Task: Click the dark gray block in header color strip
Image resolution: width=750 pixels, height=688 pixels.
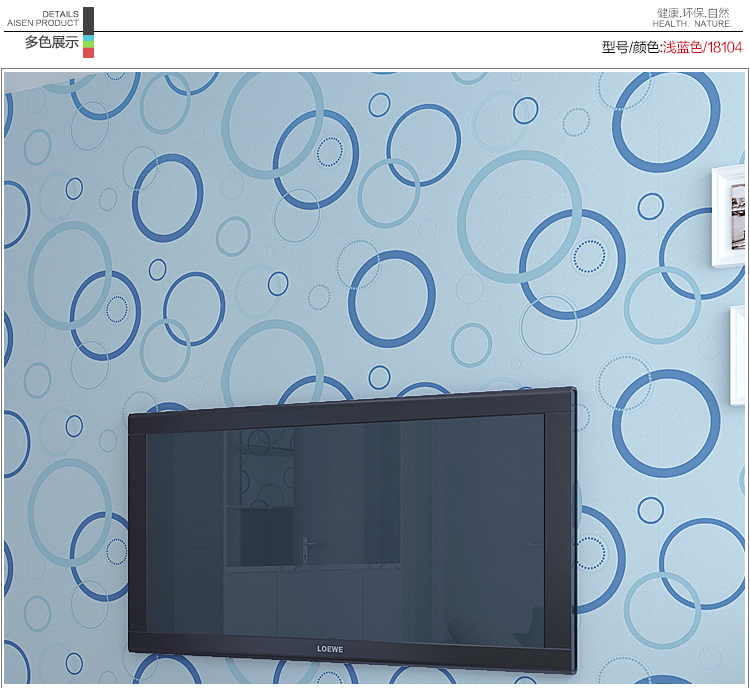Action: point(88,18)
